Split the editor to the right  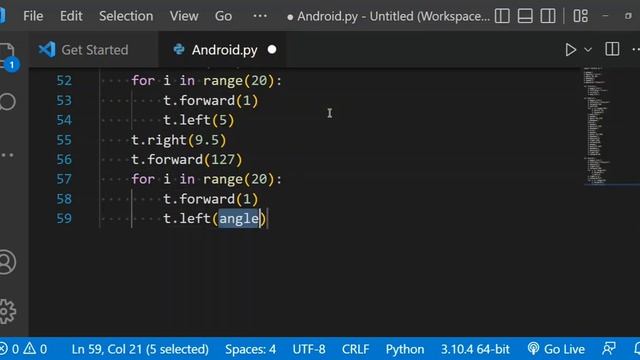[612, 49]
